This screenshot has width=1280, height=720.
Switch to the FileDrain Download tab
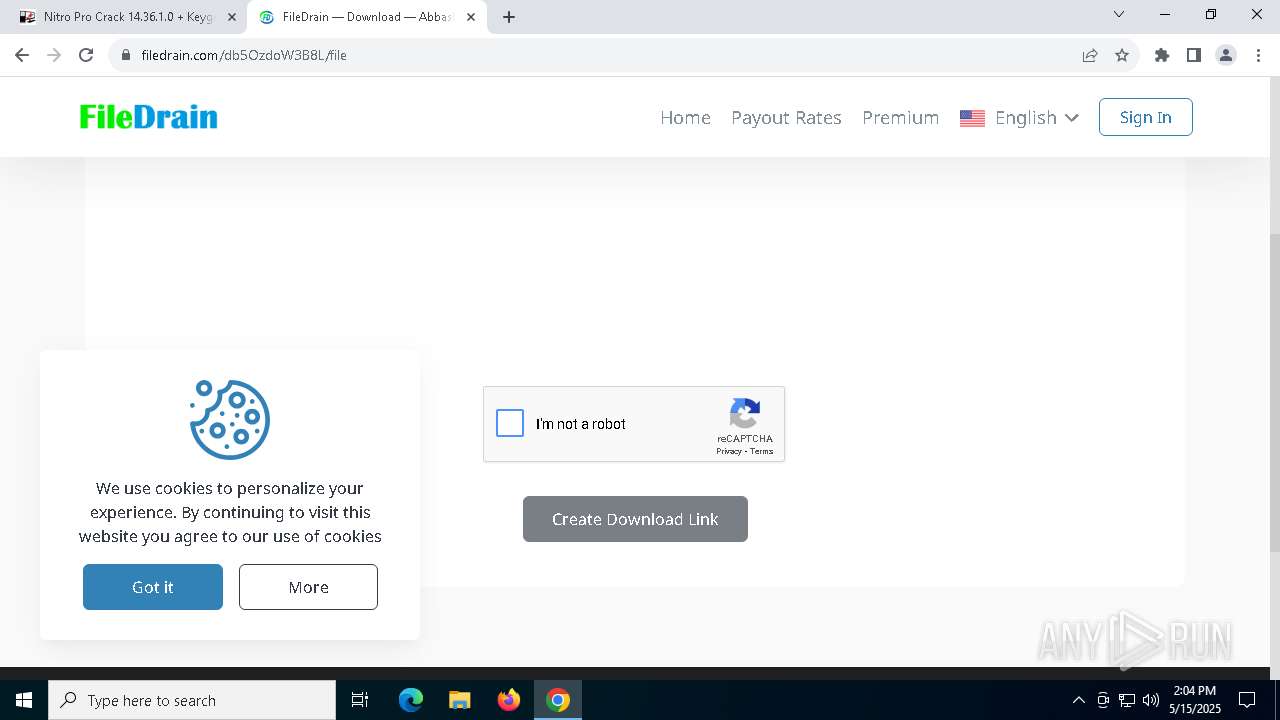coord(366,17)
